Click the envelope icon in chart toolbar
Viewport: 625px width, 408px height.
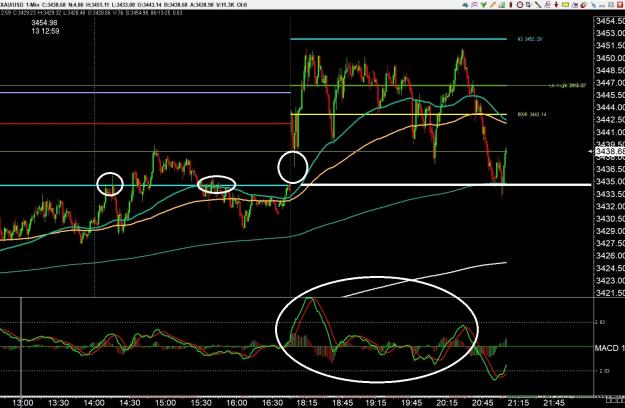(475, 5)
